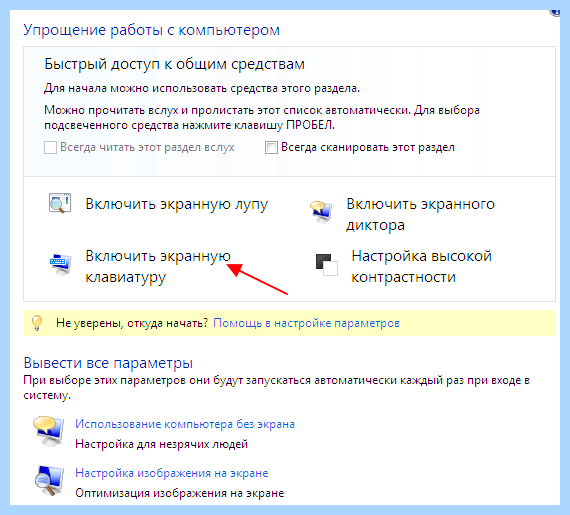
Task: Click the Вывести все параметры heading
Action: click(x=108, y=363)
